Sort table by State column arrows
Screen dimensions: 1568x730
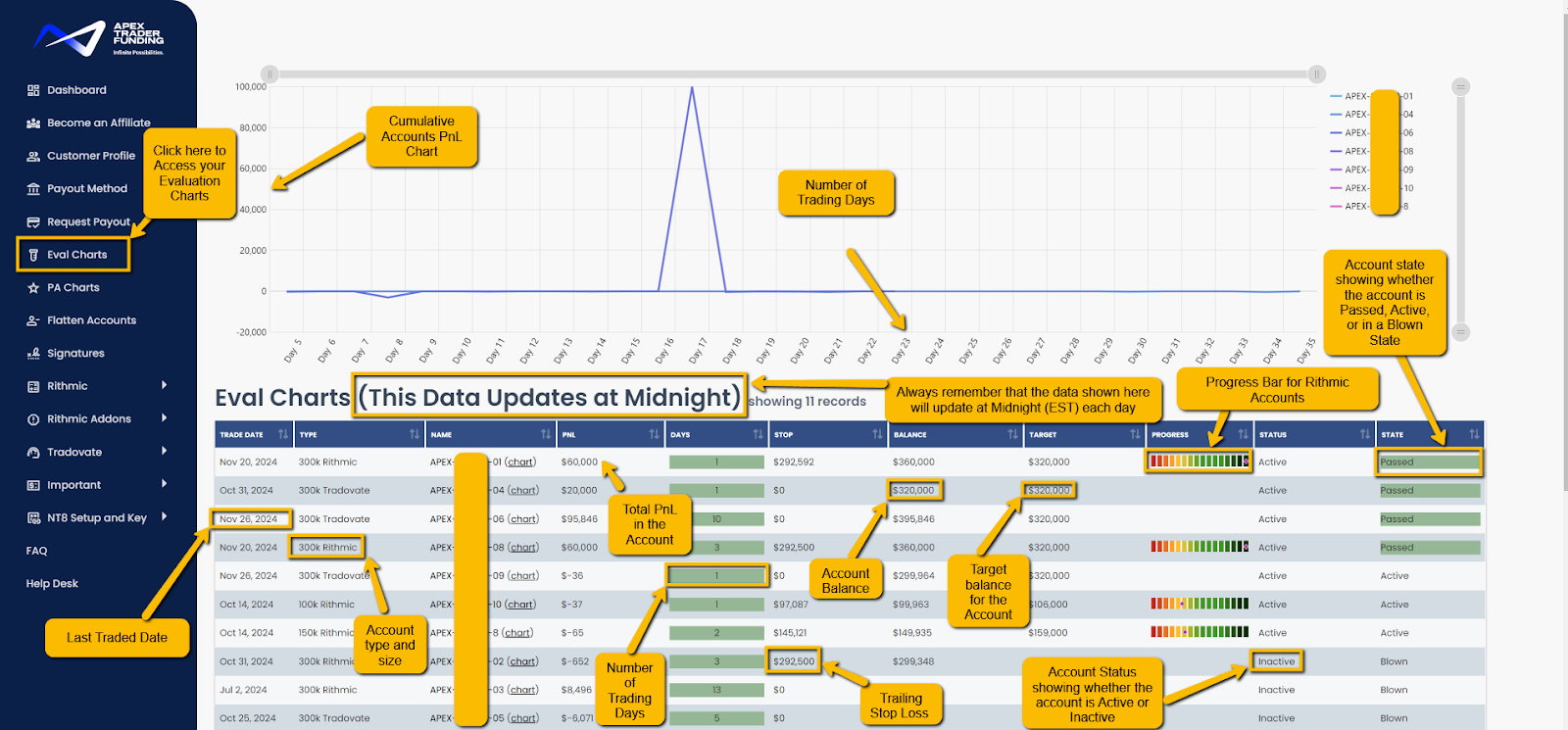click(1474, 434)
